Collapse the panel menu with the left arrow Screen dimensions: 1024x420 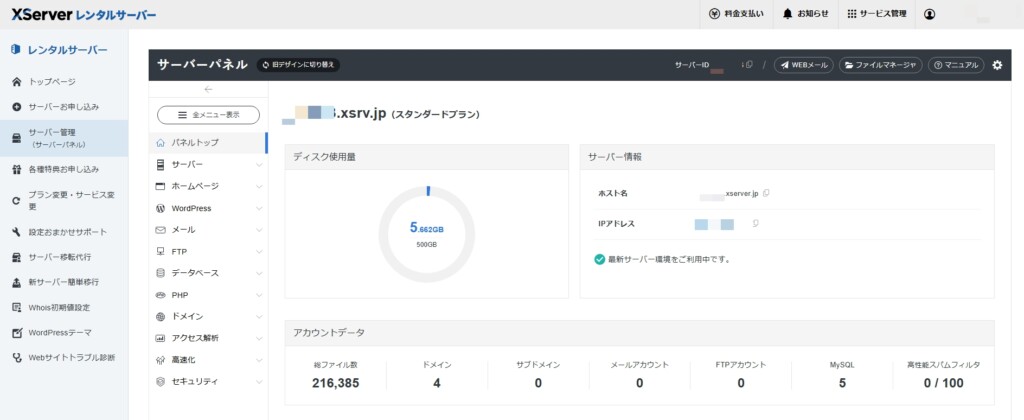pos(208,89)
